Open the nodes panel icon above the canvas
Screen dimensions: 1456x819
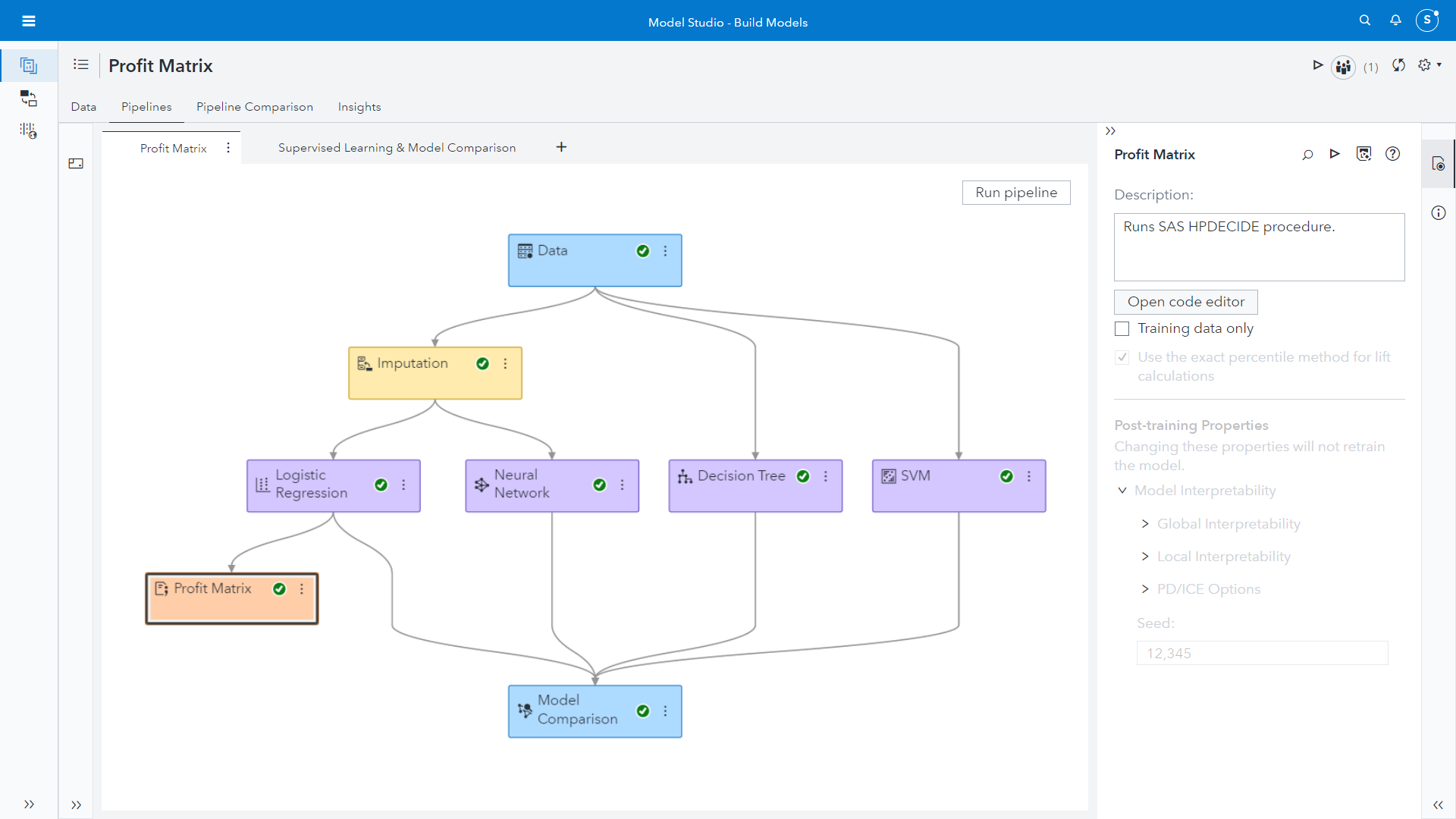pos(76,164)
